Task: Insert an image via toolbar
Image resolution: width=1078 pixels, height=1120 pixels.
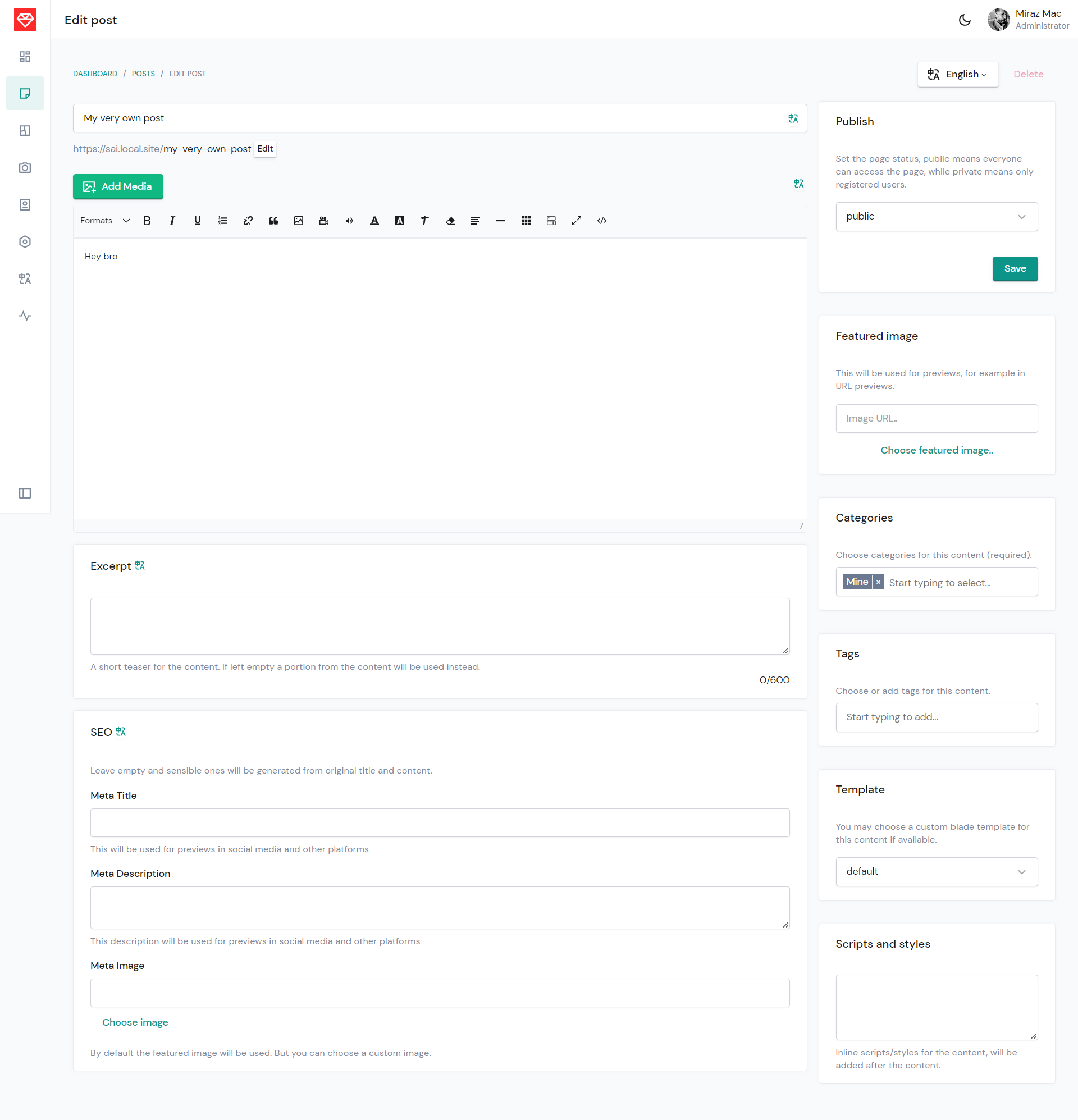Action: (x=298, y=221)
